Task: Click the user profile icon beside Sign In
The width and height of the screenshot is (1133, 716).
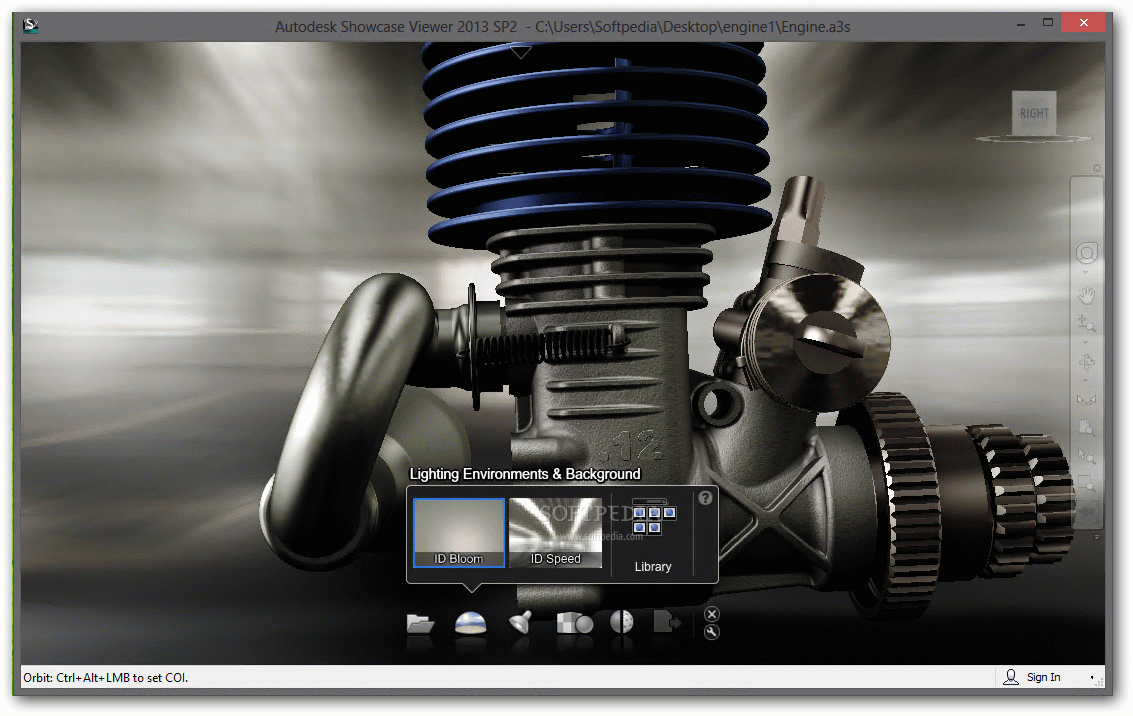Action: 1011,677
